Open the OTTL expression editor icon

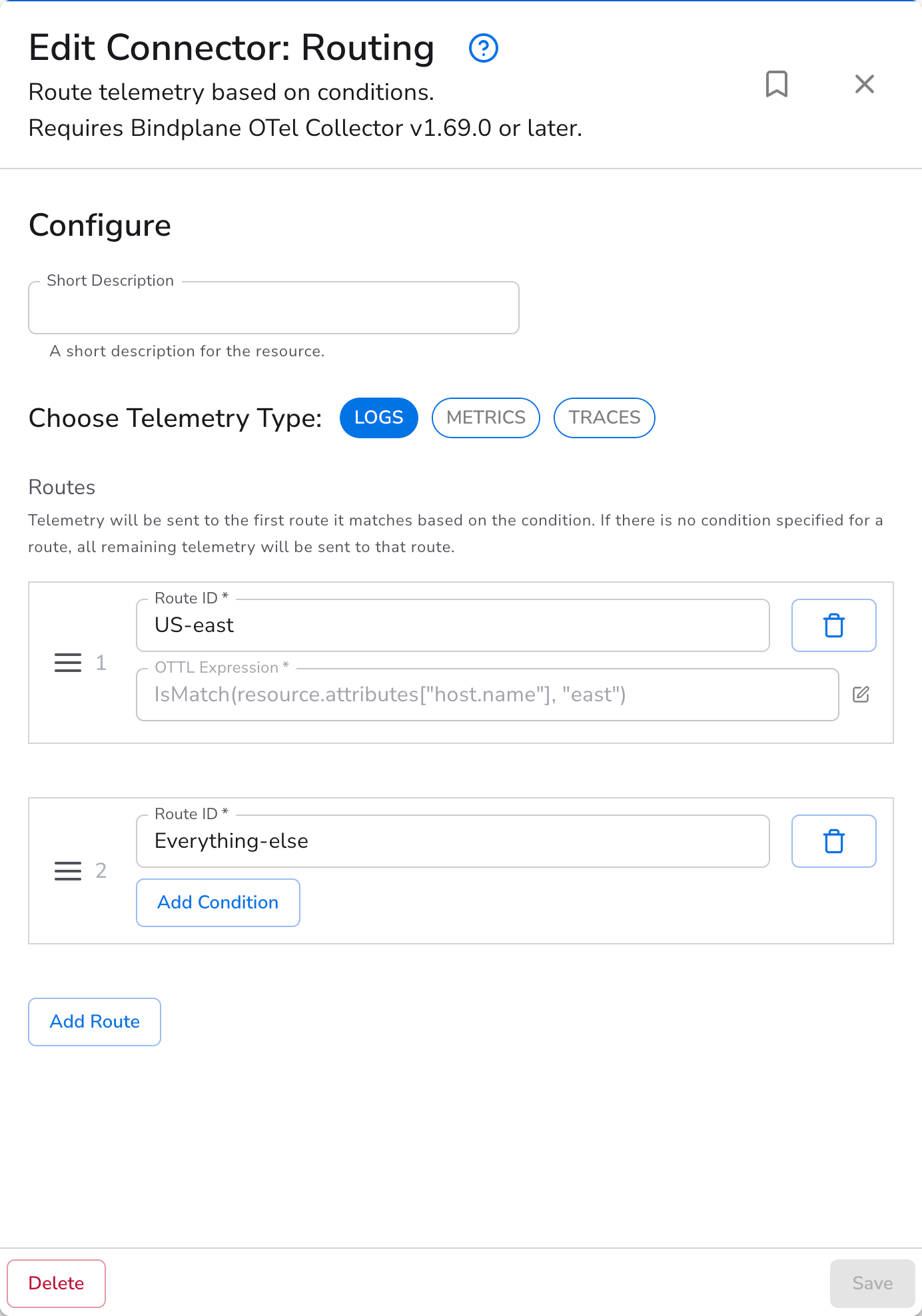(861, 694)
